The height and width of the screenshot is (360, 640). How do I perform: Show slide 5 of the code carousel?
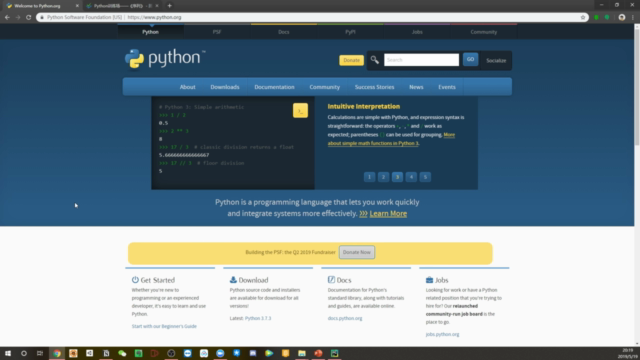pyautogui.click(x=425, y=177)
